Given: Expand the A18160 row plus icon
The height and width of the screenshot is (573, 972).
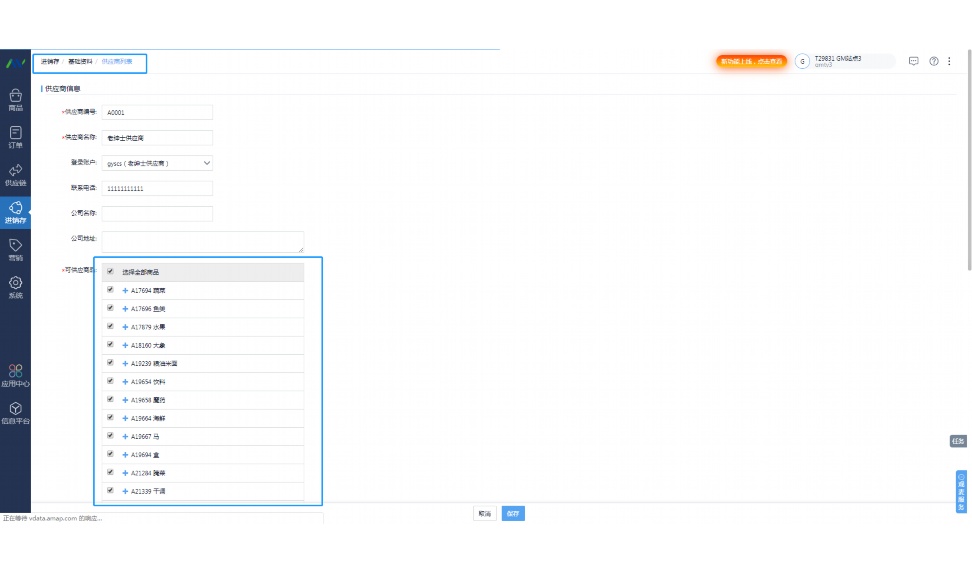Looking at the screenshot, I should [125, 345].
